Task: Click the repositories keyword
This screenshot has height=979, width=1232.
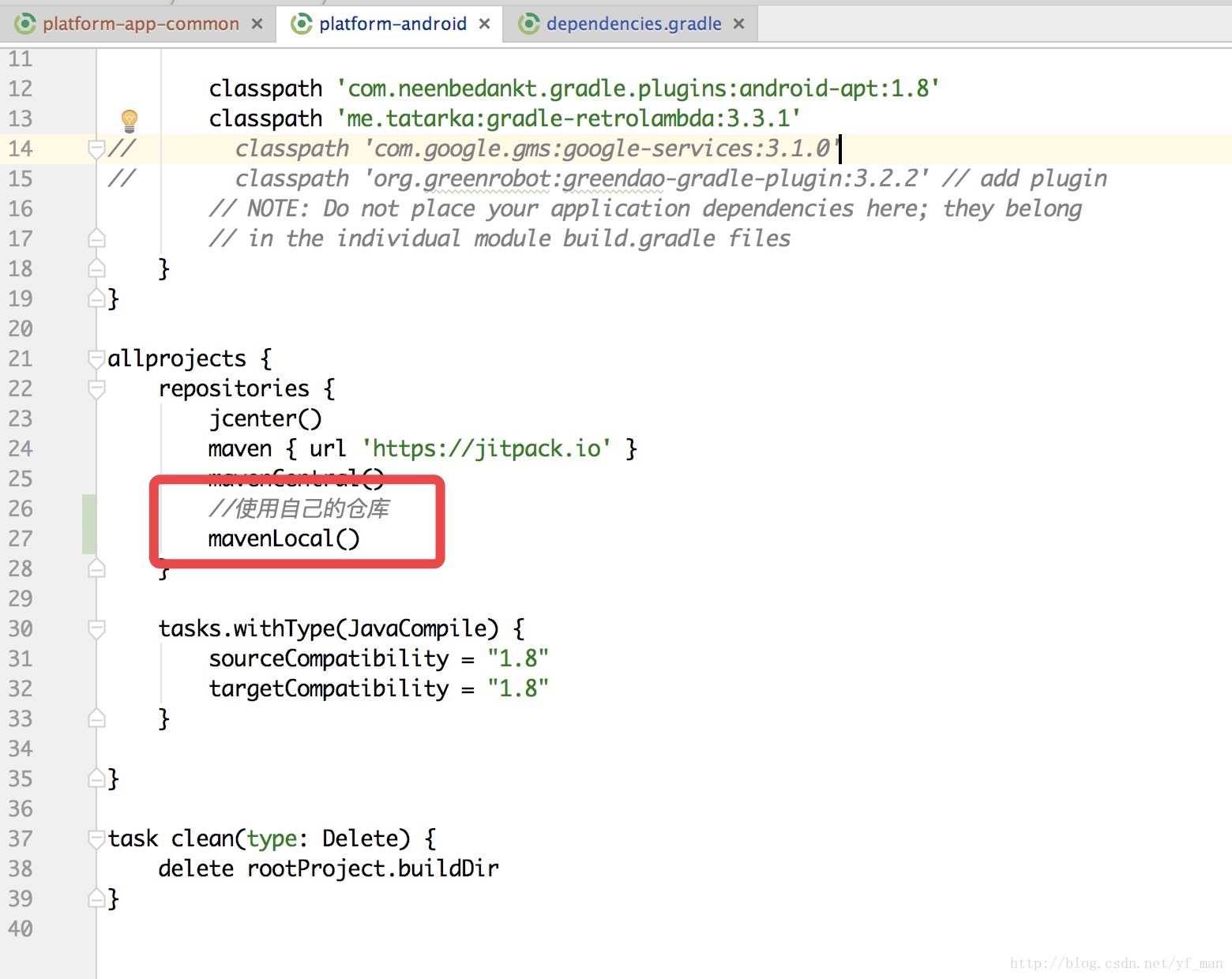Action: pos(234,388)
